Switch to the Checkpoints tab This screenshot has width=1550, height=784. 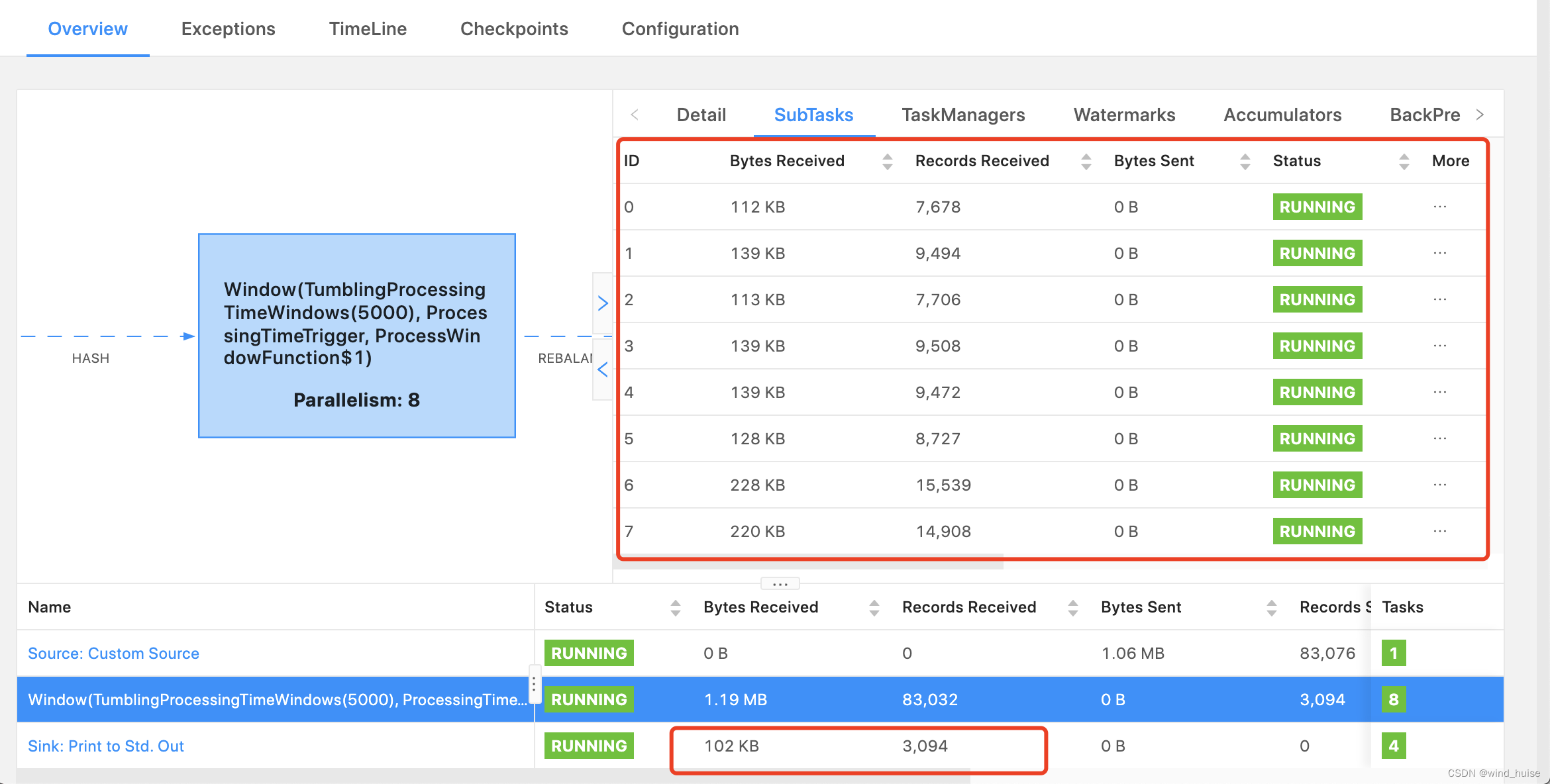(x=513, y=29)
